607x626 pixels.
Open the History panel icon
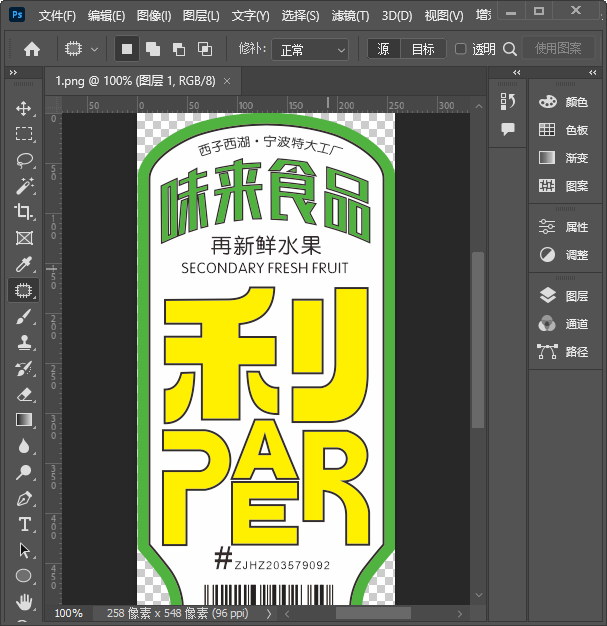coord(508,101)
